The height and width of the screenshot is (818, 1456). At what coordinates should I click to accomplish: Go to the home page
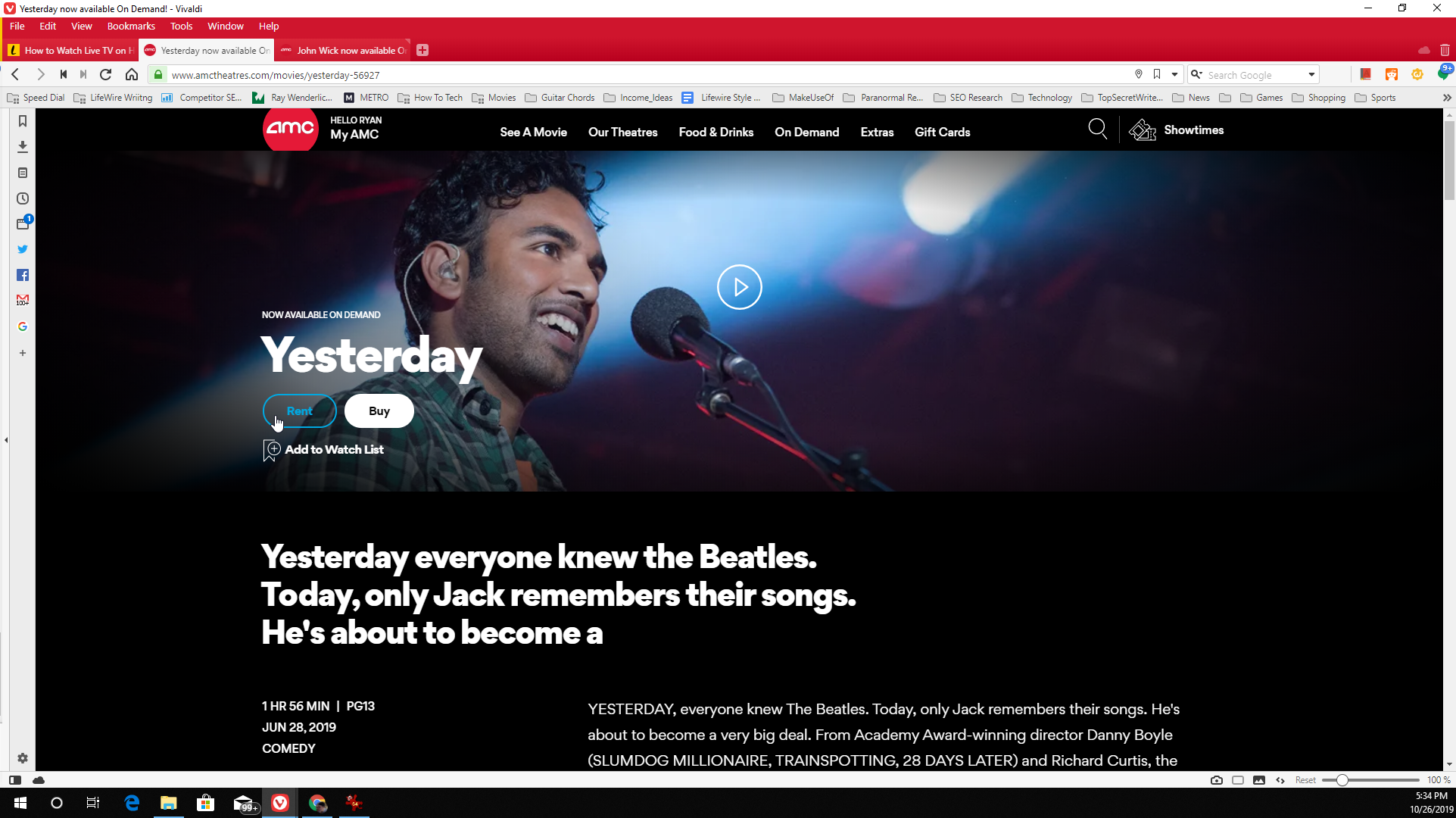pyautogui.click(x=132, y=74)
